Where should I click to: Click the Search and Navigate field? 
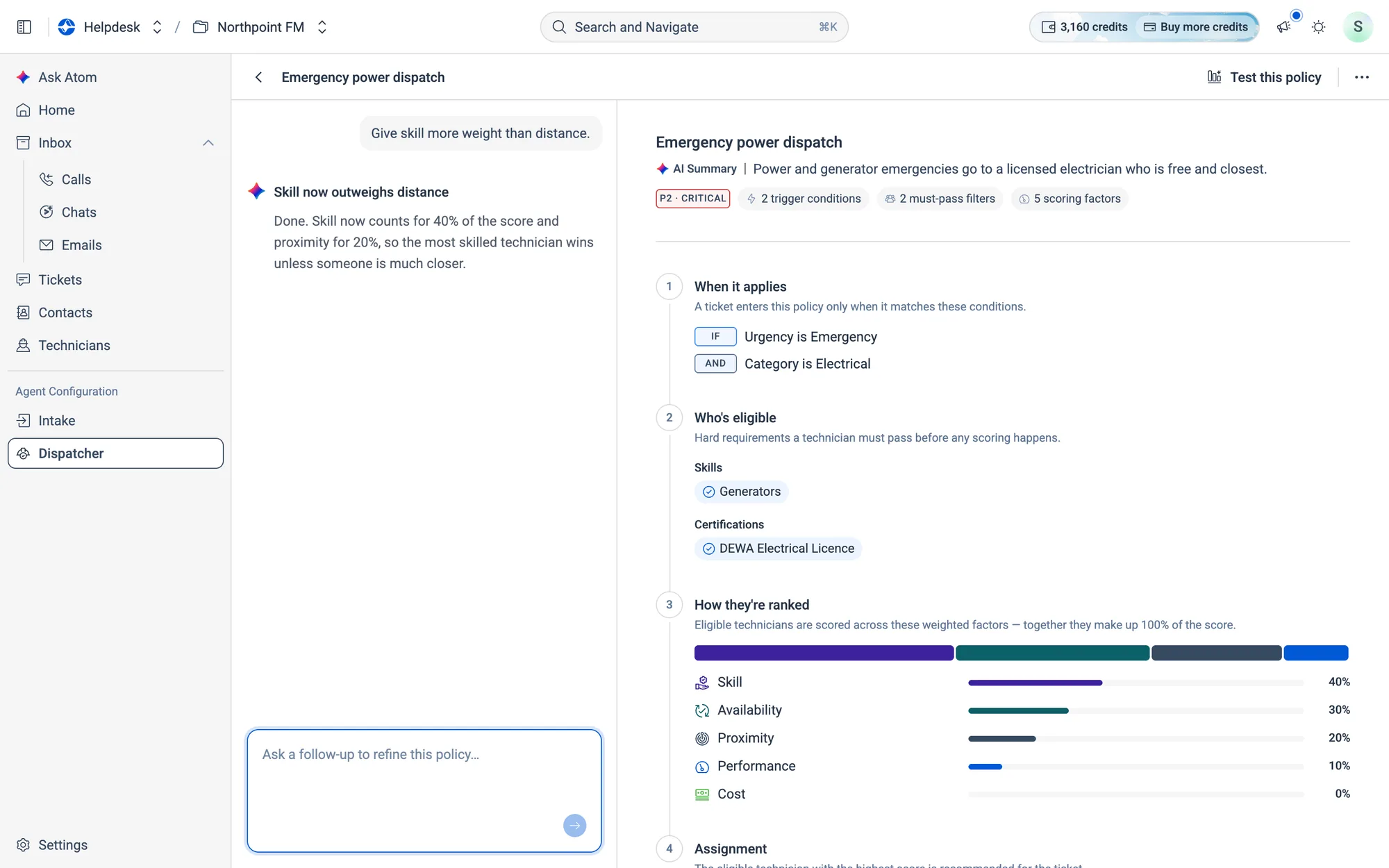(x=694, y=27)
